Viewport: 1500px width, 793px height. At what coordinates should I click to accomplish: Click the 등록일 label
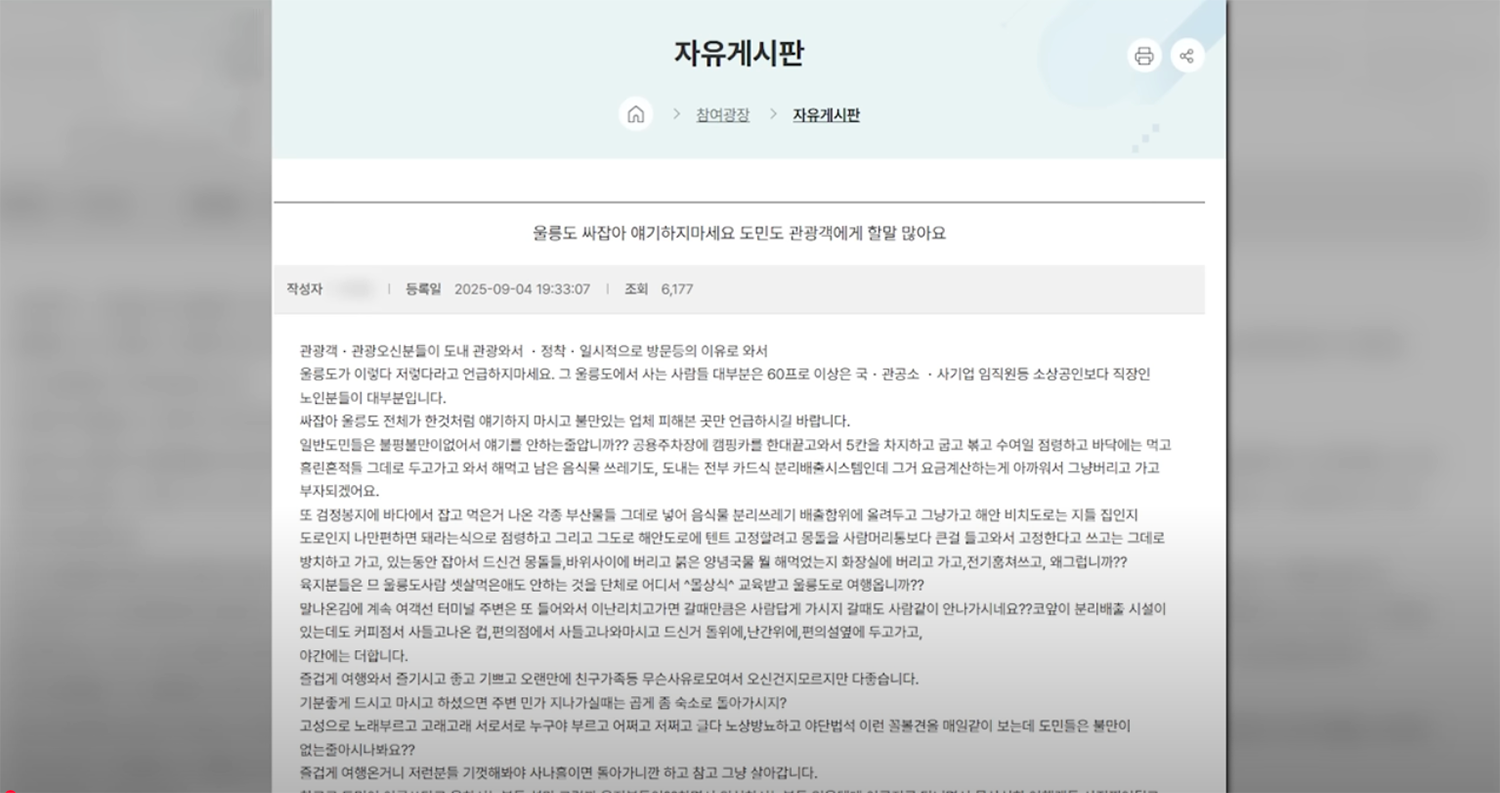click(423, 289)
